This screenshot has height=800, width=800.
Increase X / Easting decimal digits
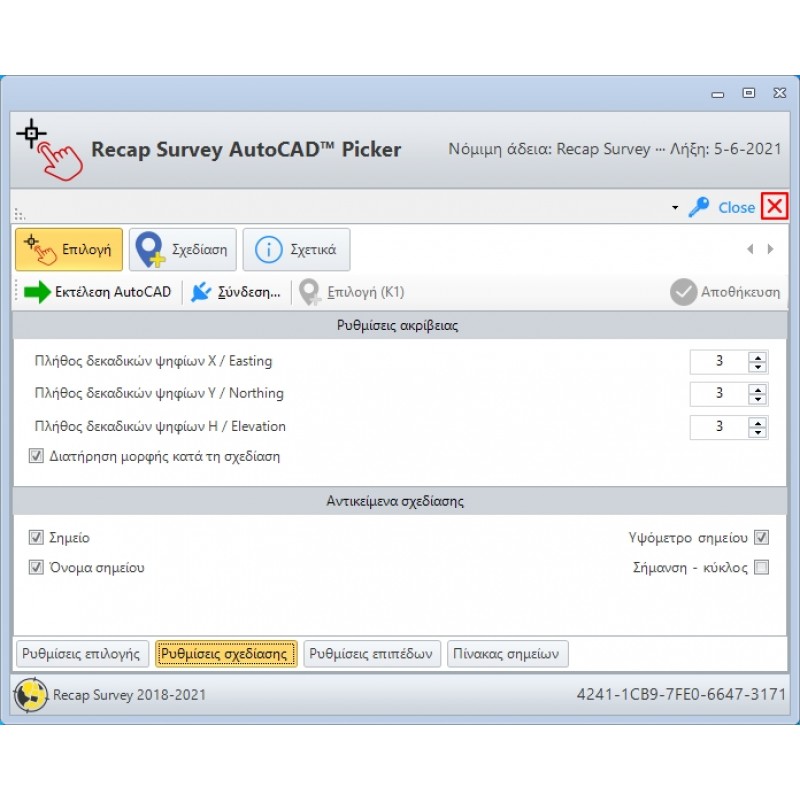pos(758,357)
